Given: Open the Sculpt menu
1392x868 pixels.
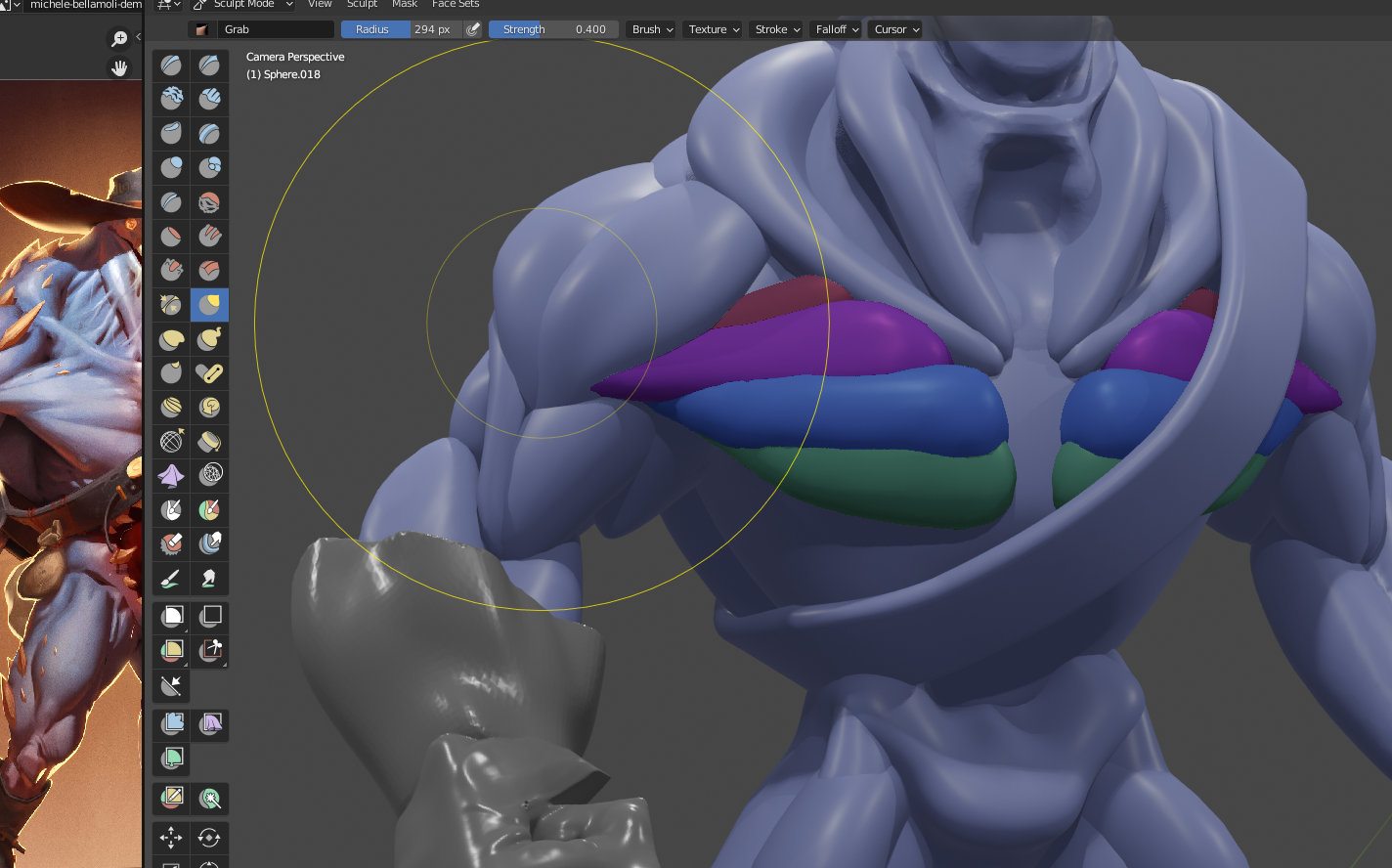Looking at the screenshot, I should pyautogui.click(x=362, y=5).
